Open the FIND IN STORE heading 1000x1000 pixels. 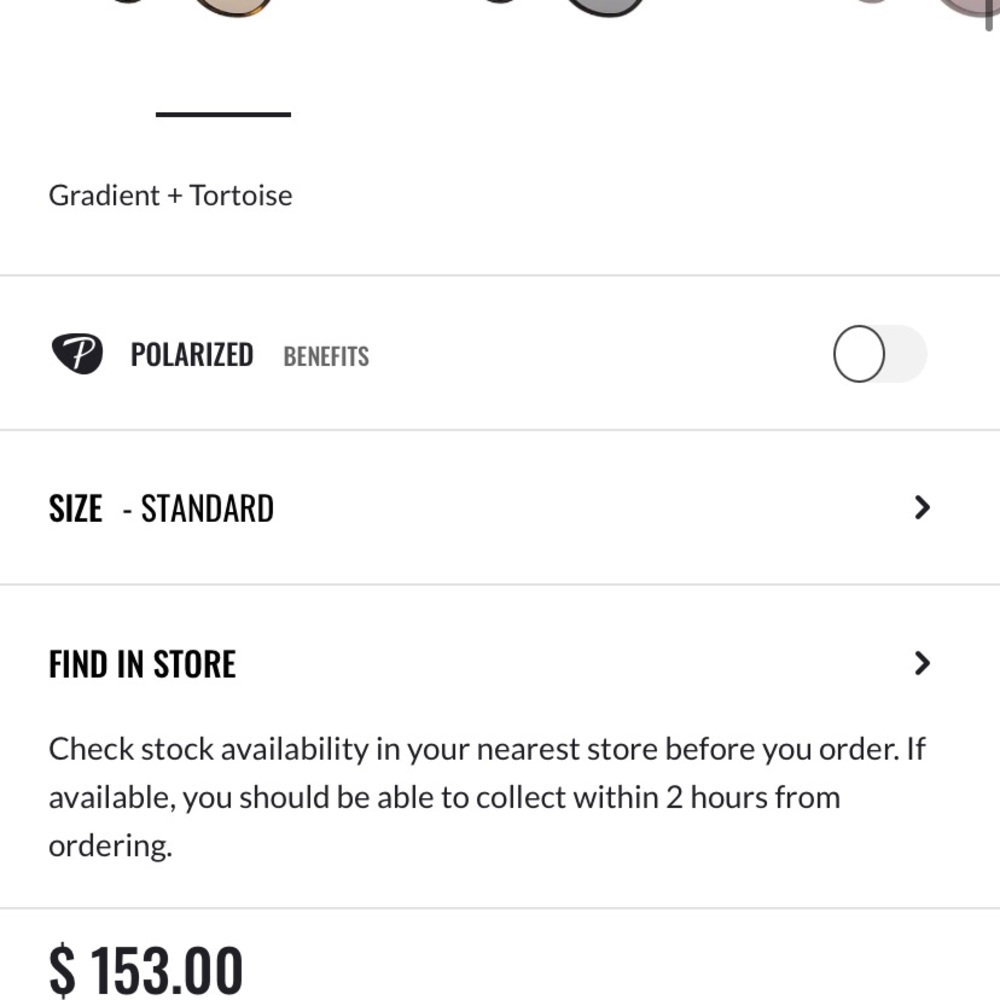(x=142, y=664)
